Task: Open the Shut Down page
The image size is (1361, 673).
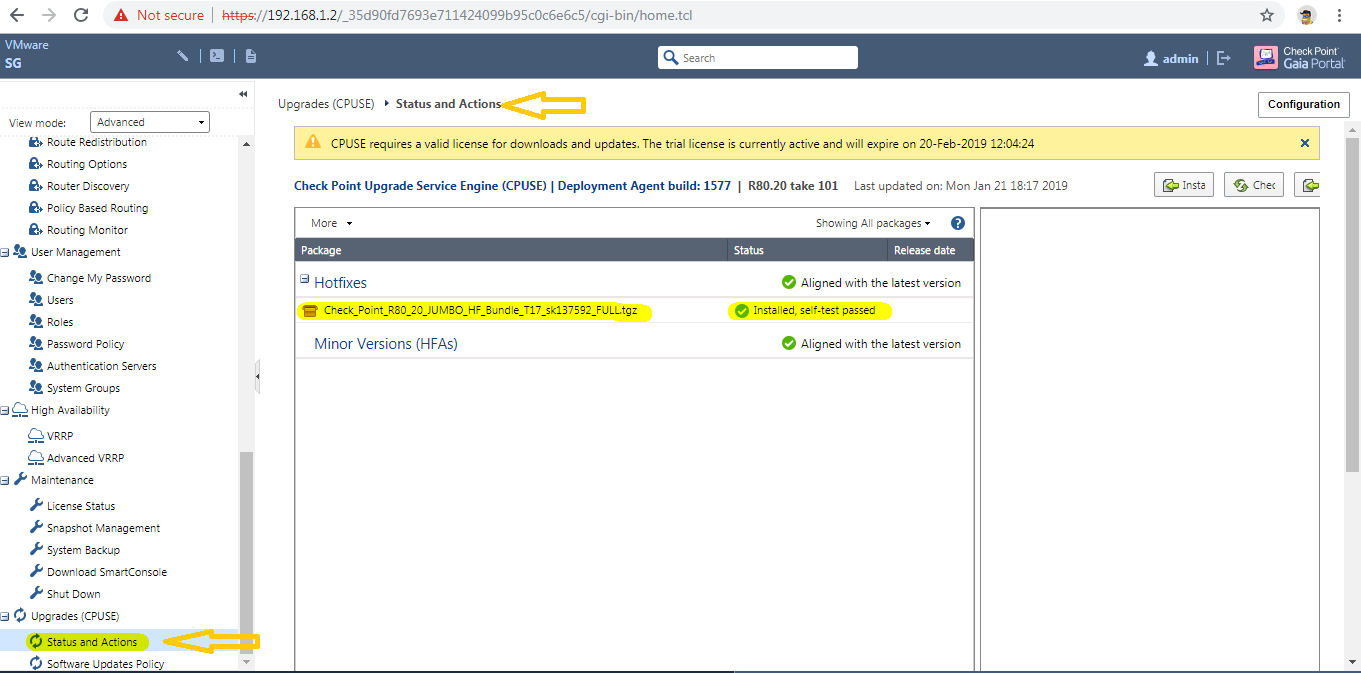Action: tap(73, 594)
